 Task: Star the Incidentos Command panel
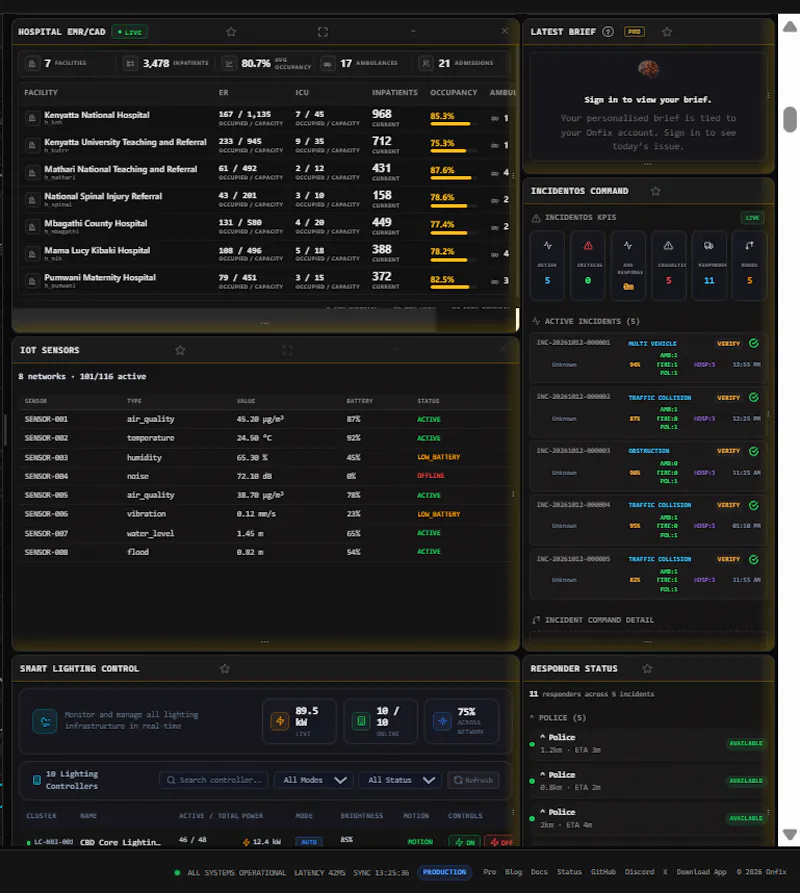point(655,191)
